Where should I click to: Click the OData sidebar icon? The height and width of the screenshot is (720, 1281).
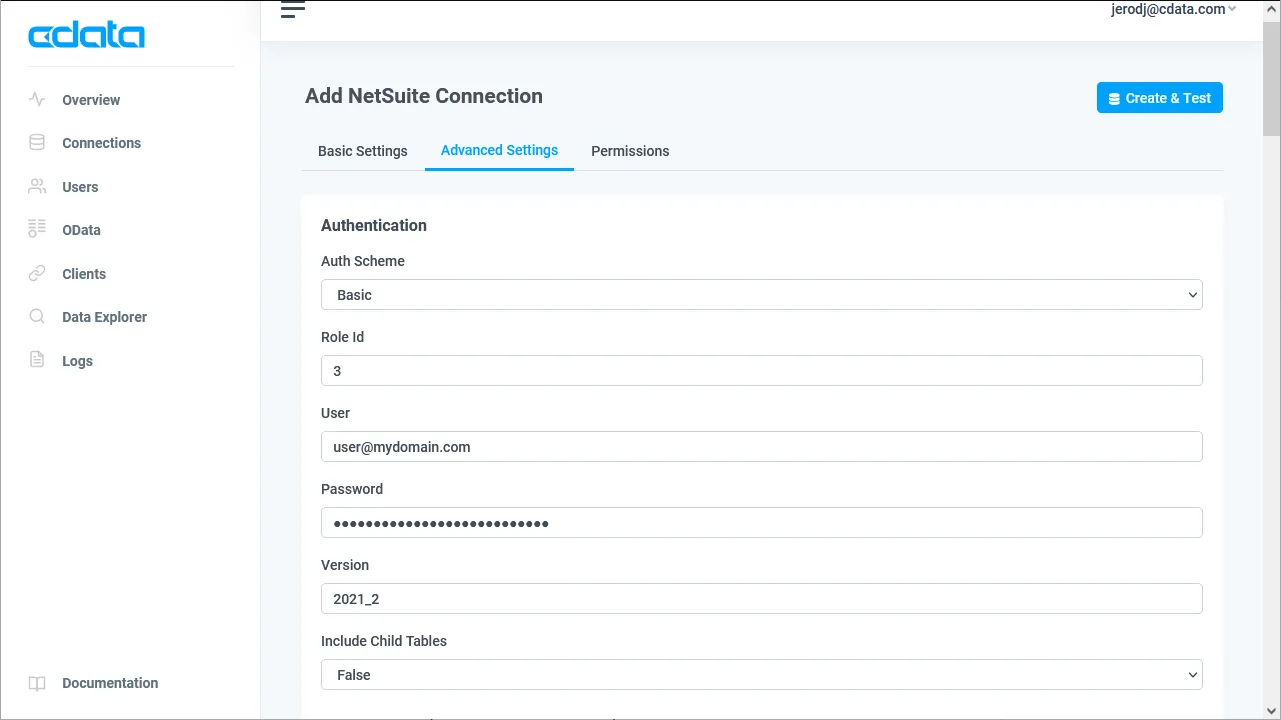click(37, 230)
